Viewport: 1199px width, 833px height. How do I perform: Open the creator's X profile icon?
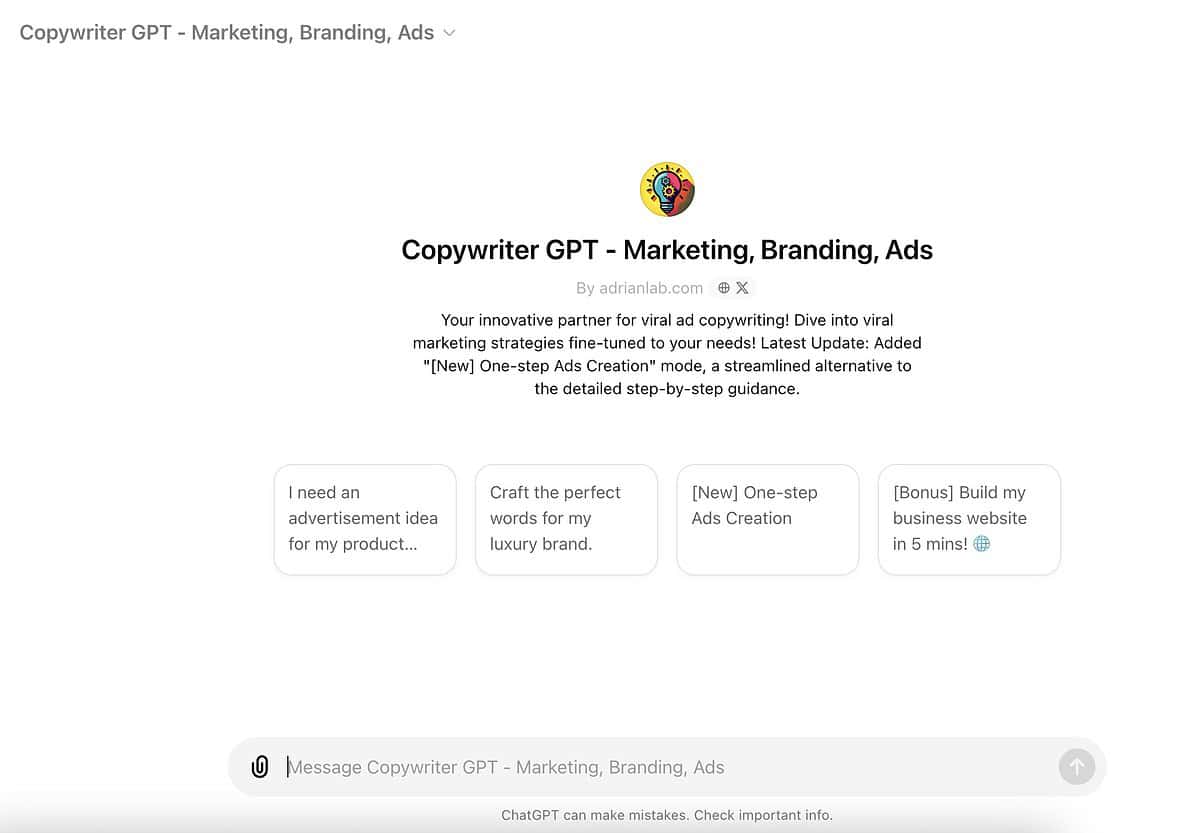(x=742, y=288)
